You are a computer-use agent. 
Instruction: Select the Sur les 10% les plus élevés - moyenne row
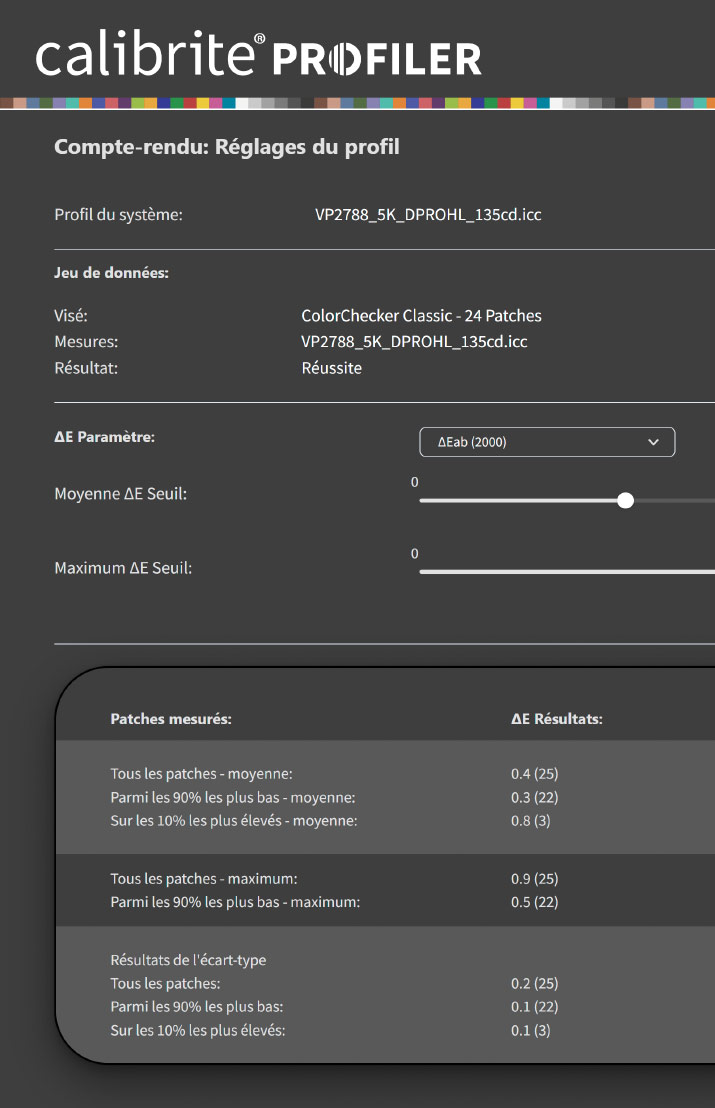tap(233, 821)
